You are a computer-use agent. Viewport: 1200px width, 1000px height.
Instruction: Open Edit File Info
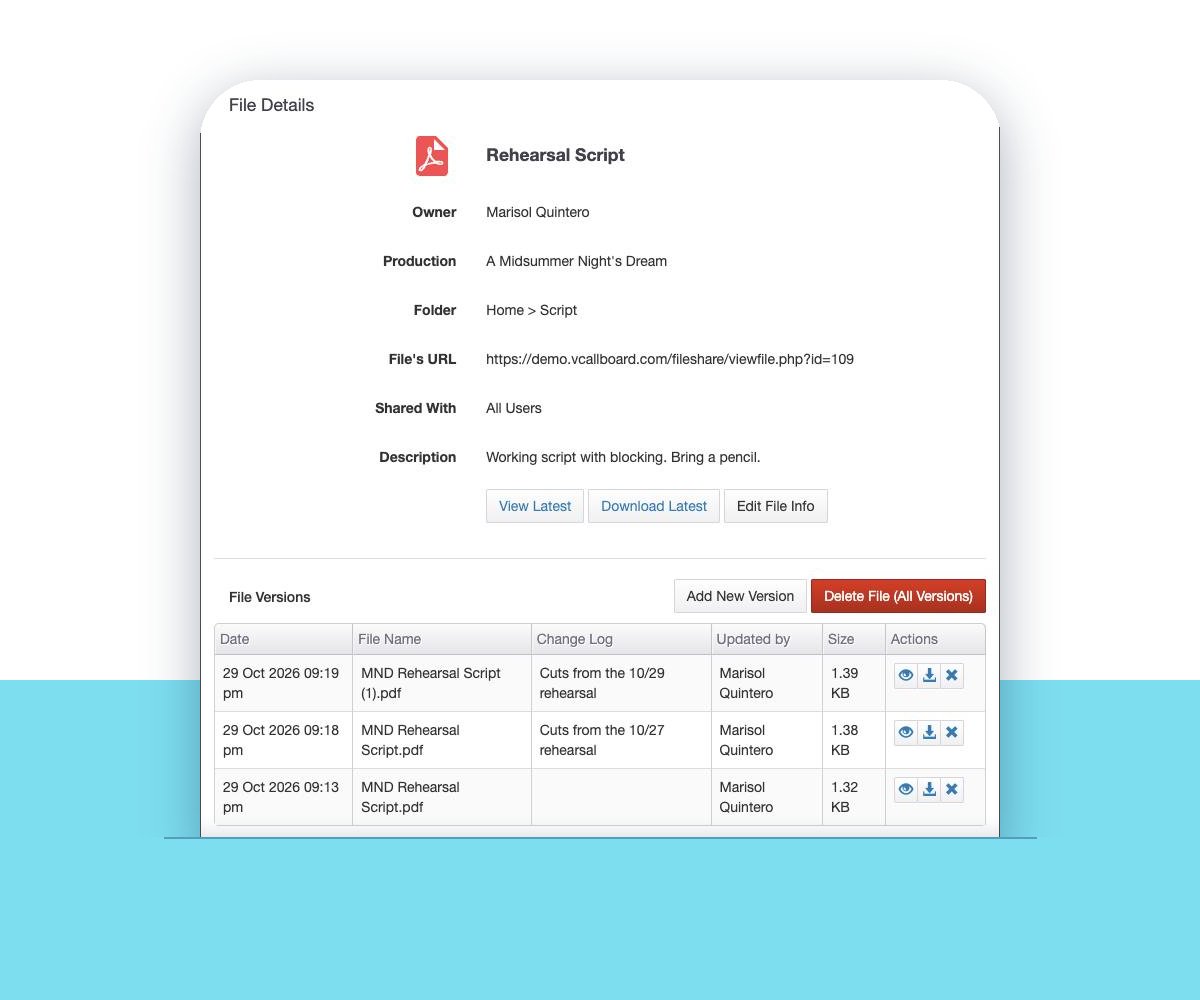pyautogui.click(x=776, y=506)
